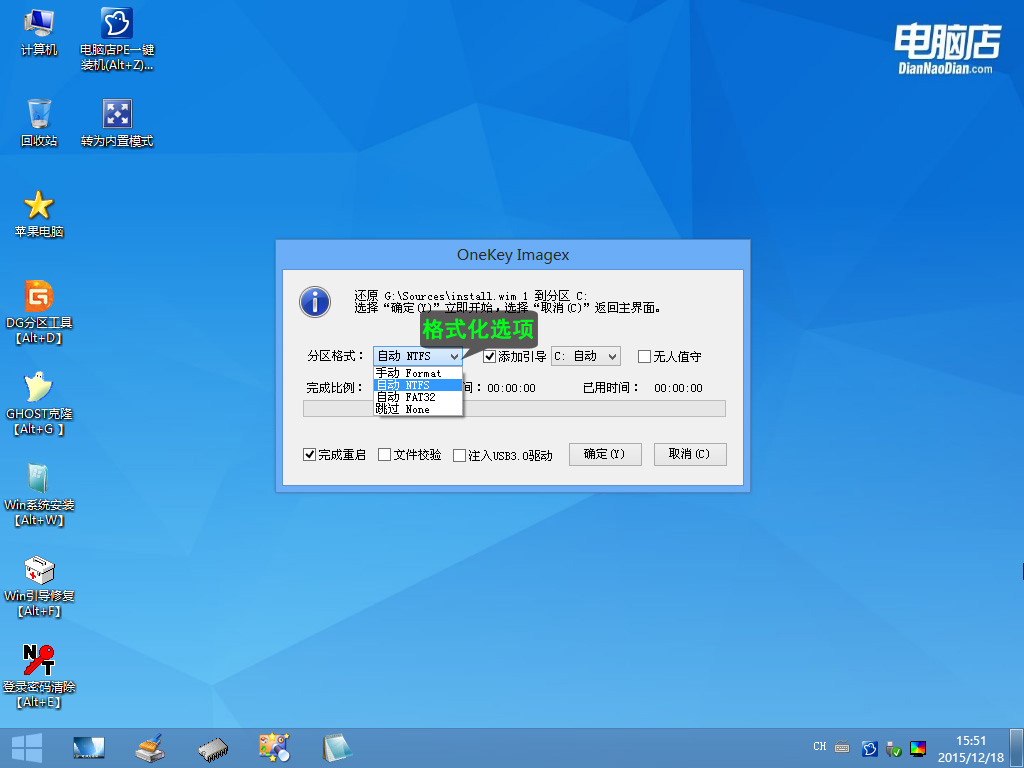
Task: Open the C: 自动 boot drive dropdown
Action: (x=585, y=355)
